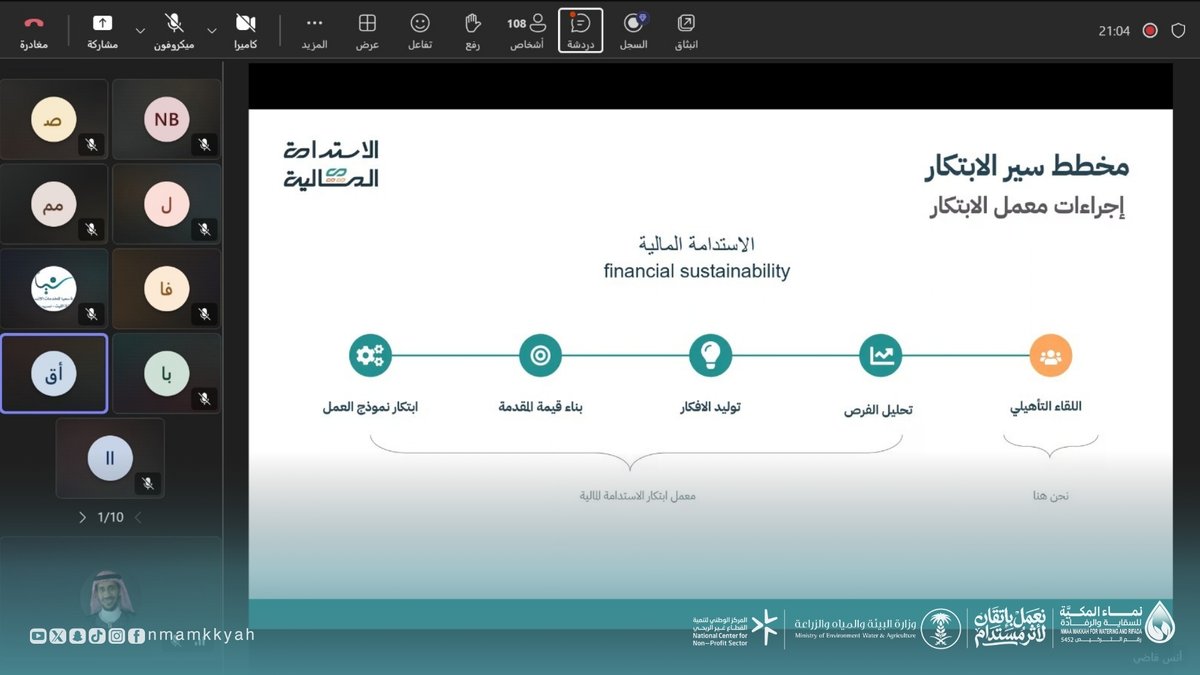Open the دردشة chat panel
The image size is (1200, 675).
580,30
